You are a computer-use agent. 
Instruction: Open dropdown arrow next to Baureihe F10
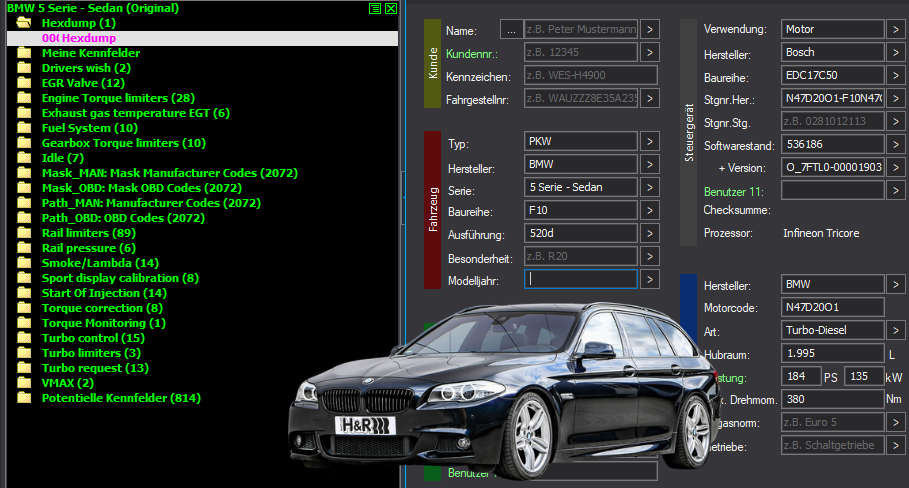650,210
